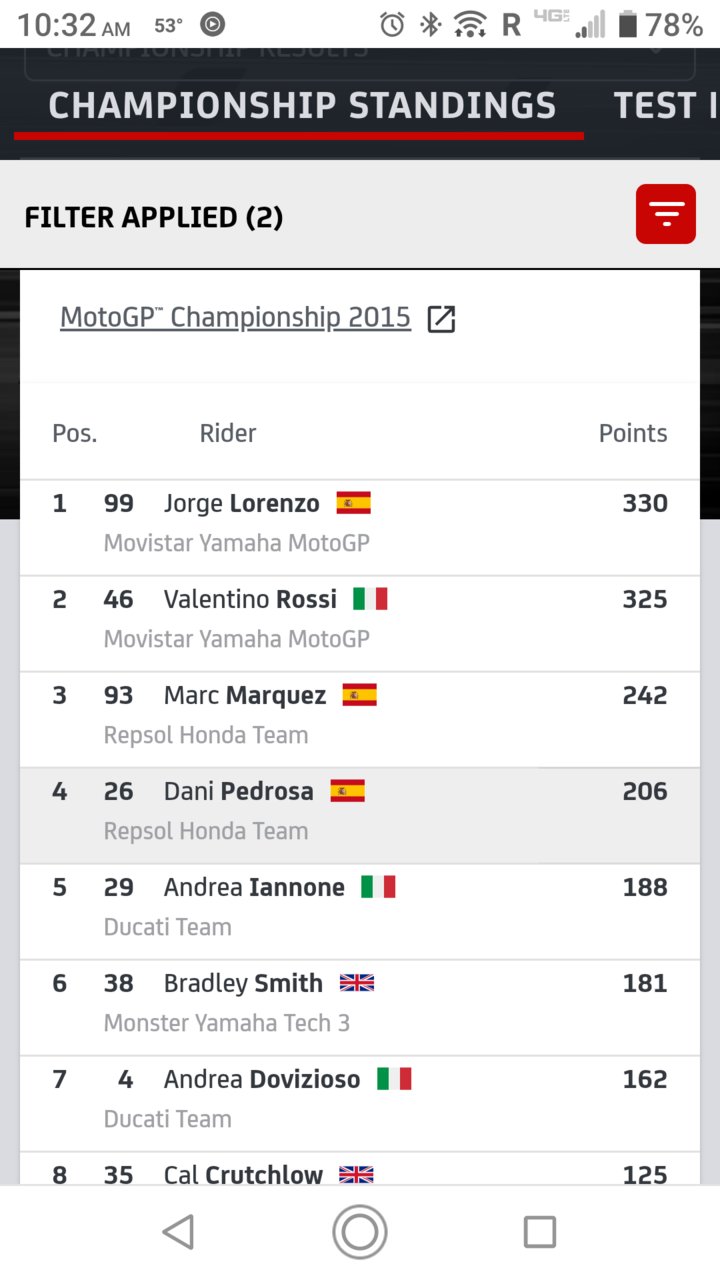Image resolution: width=720 pixels, height=1280 pixels.
Task: Expand the partially hidden dropdown above the tabs
Action: click(x=360, y=60)
